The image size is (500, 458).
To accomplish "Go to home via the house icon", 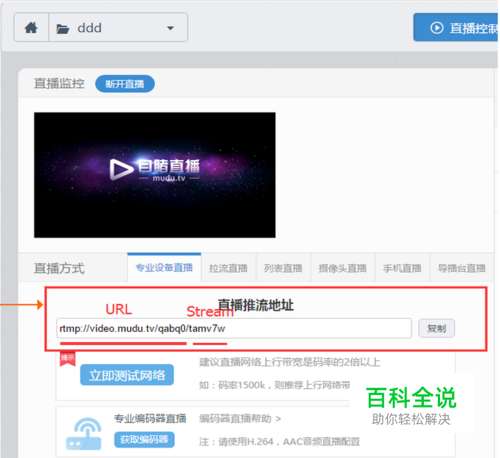I will pyautogui.click(x=31, y=27).
